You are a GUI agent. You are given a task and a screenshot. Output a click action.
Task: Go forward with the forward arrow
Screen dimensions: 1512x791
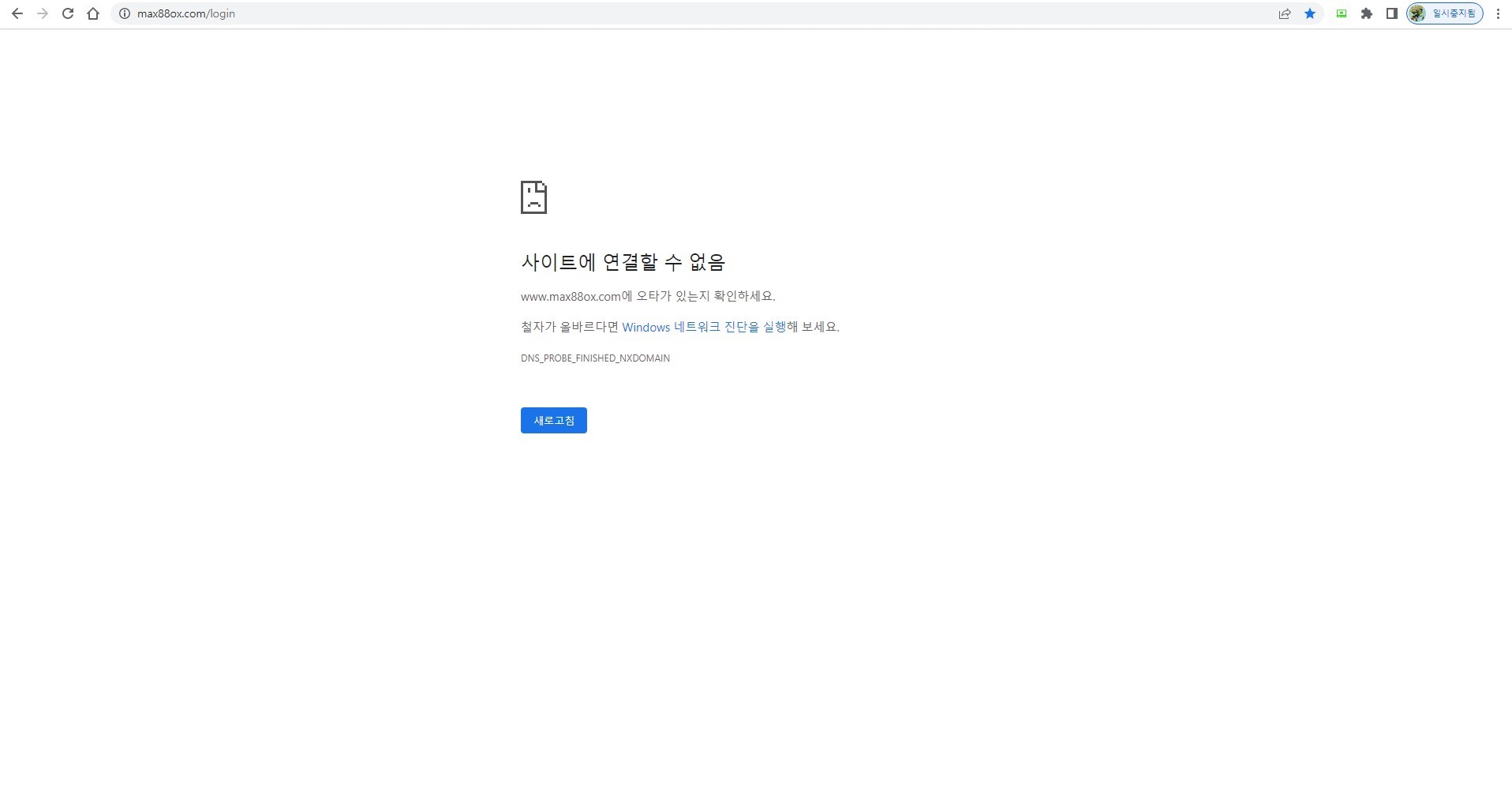click(x=43, y=13)
